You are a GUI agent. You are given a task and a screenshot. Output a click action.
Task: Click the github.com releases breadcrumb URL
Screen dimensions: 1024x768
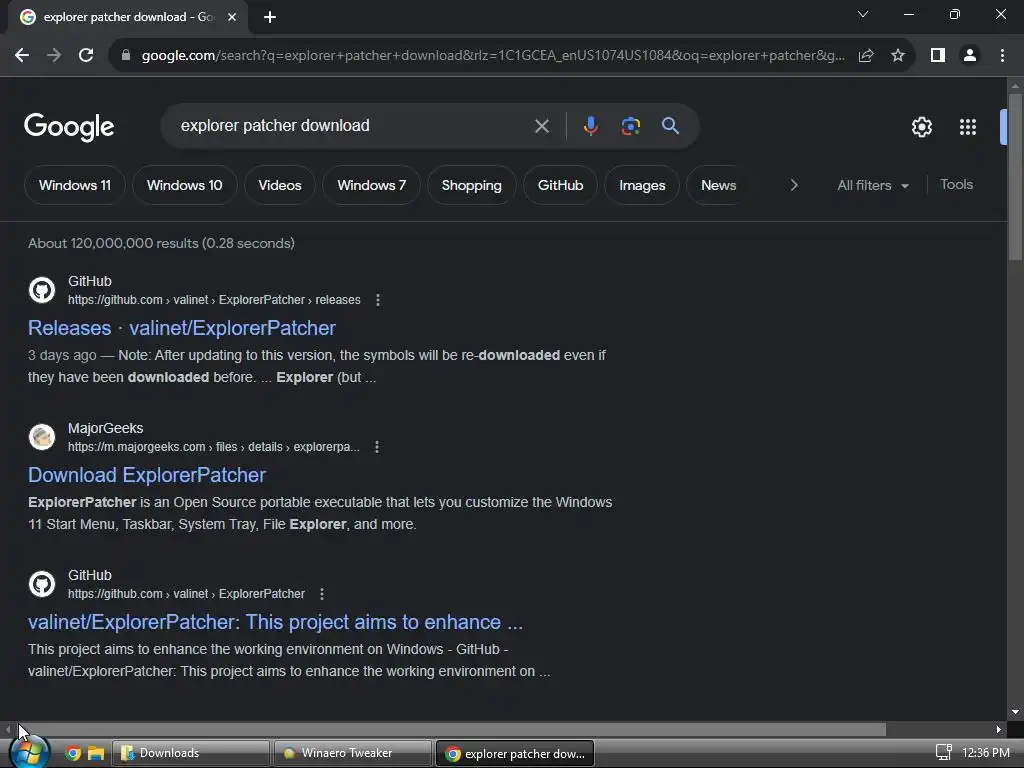pyautogui.click(x=214, y=300)
